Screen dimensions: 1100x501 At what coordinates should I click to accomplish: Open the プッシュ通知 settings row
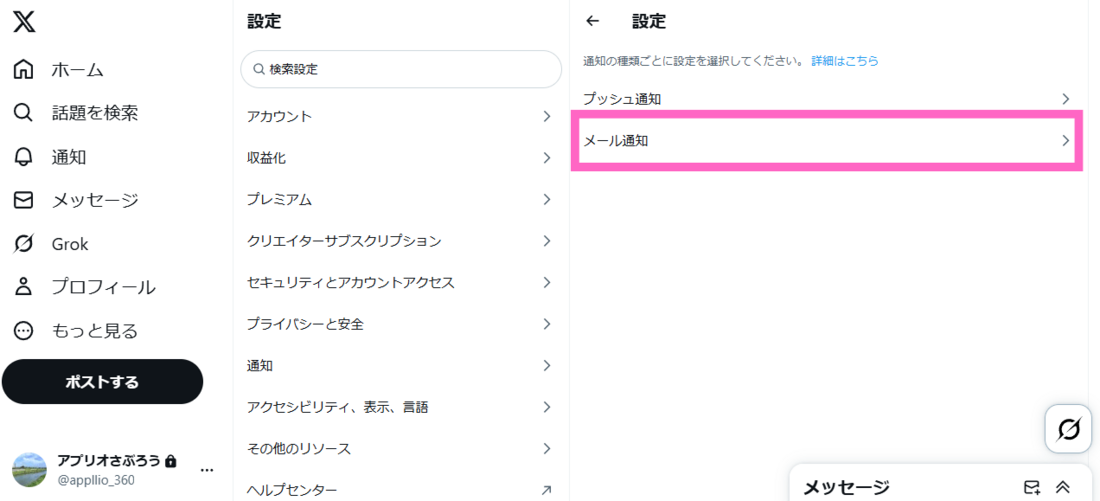[828, 99]
